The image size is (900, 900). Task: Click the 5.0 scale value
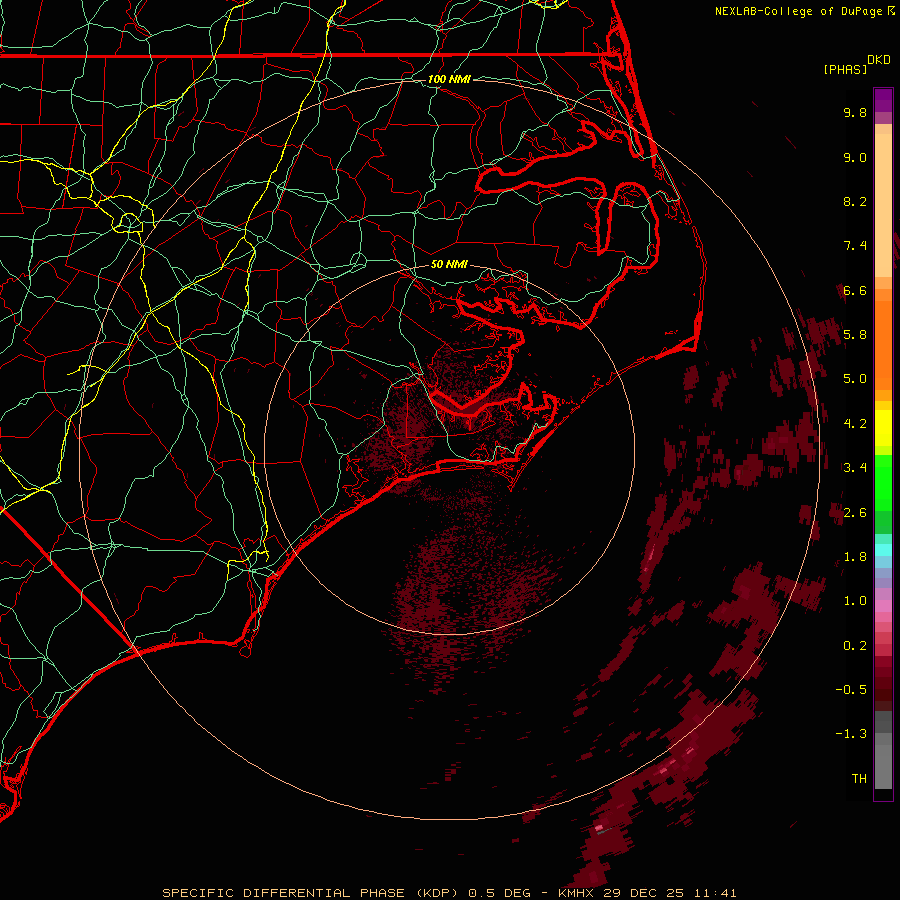coord(855,379)
